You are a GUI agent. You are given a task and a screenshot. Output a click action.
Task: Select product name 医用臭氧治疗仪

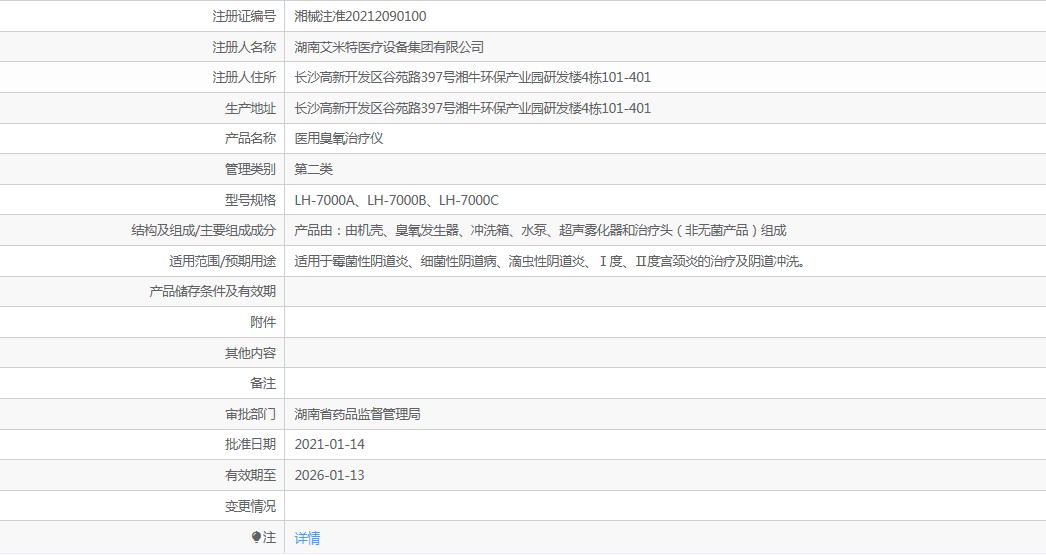pyautogui.click(x=339, y=138)
